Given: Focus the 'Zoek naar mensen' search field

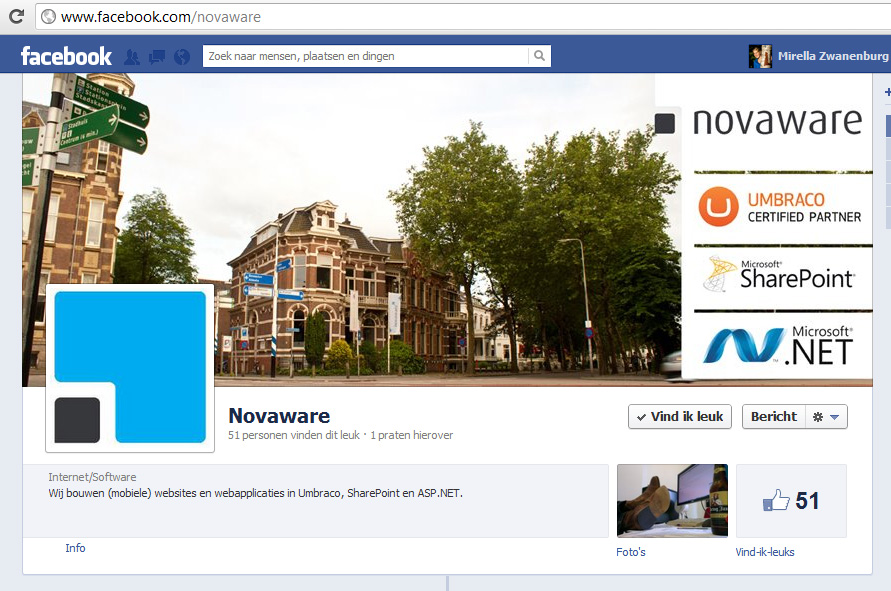Looking at the screenshot, I should click(365, 57).
